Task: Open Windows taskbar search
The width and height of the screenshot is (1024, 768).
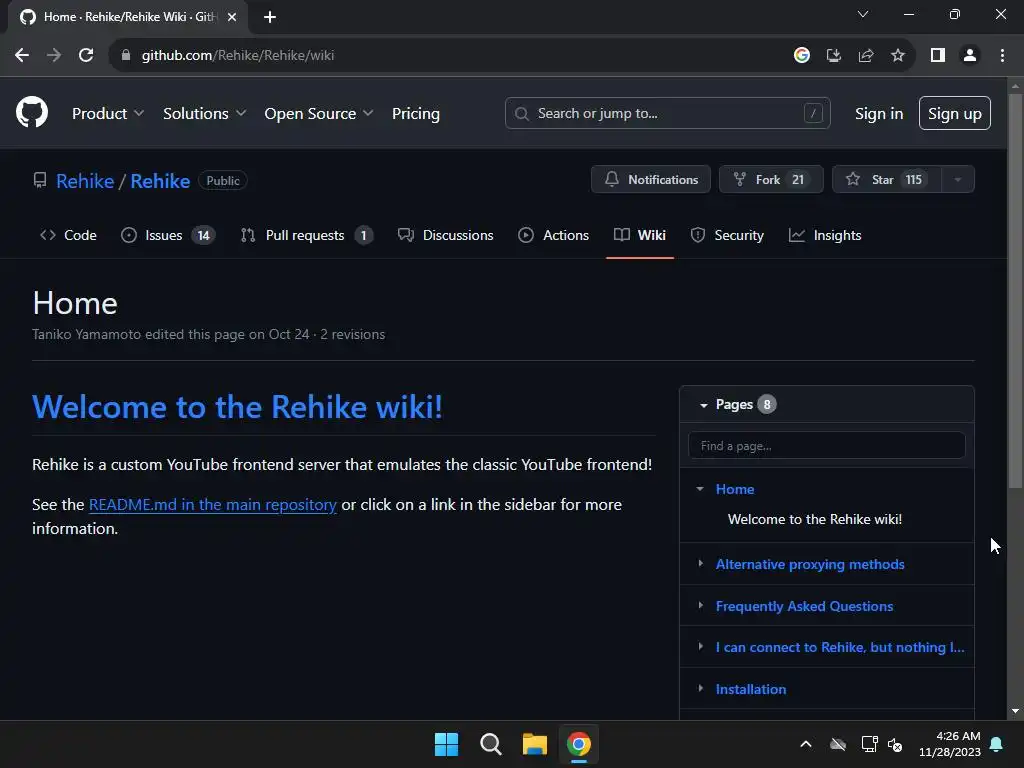Action: 490,744
